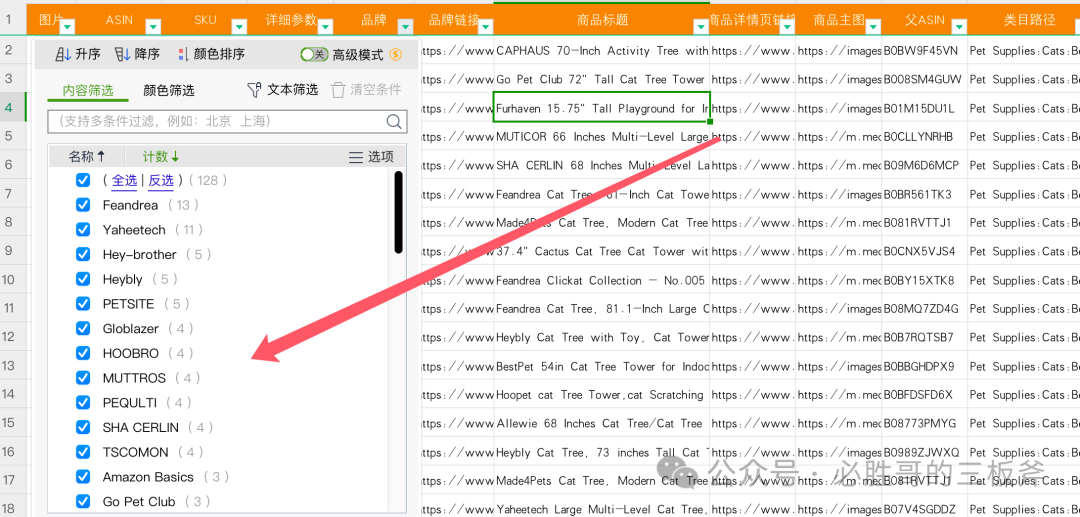1080x517 pixels.
Task: Sort ascending with the 升序 button
Action: [x=78, y=54]
